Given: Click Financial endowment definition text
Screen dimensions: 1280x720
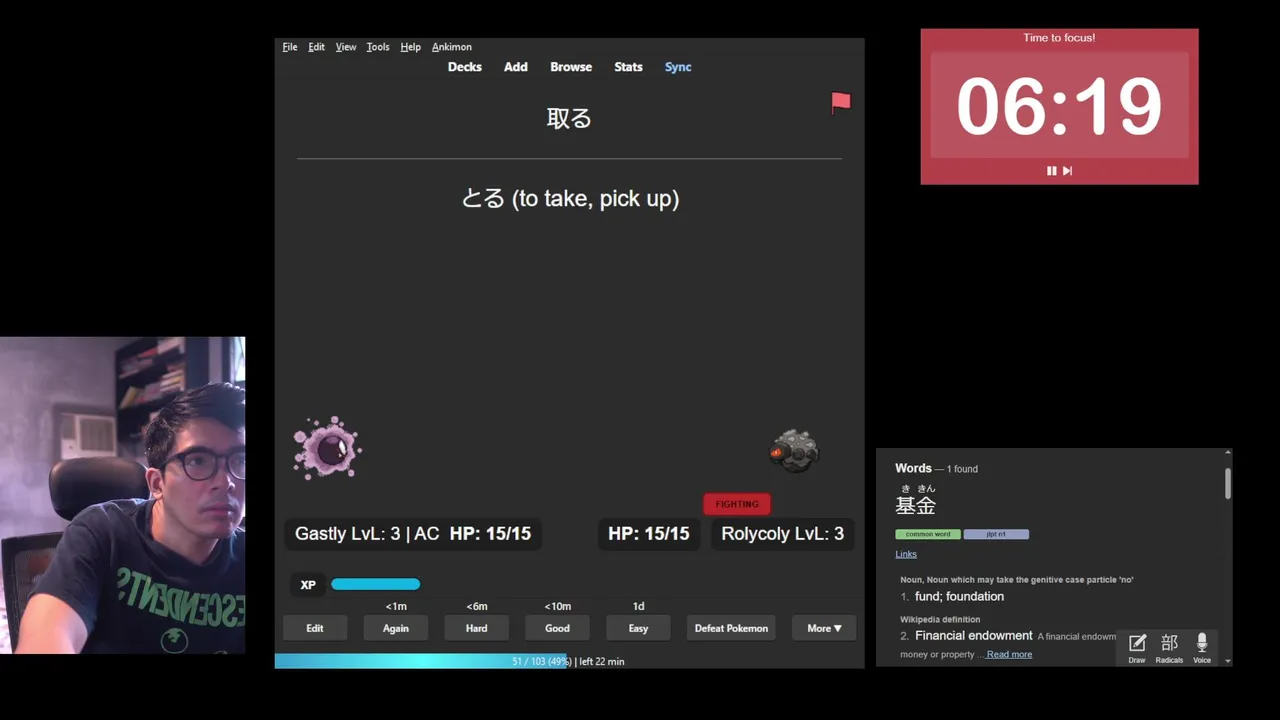Looking at the screenshot, I should [x=974, y=636].
